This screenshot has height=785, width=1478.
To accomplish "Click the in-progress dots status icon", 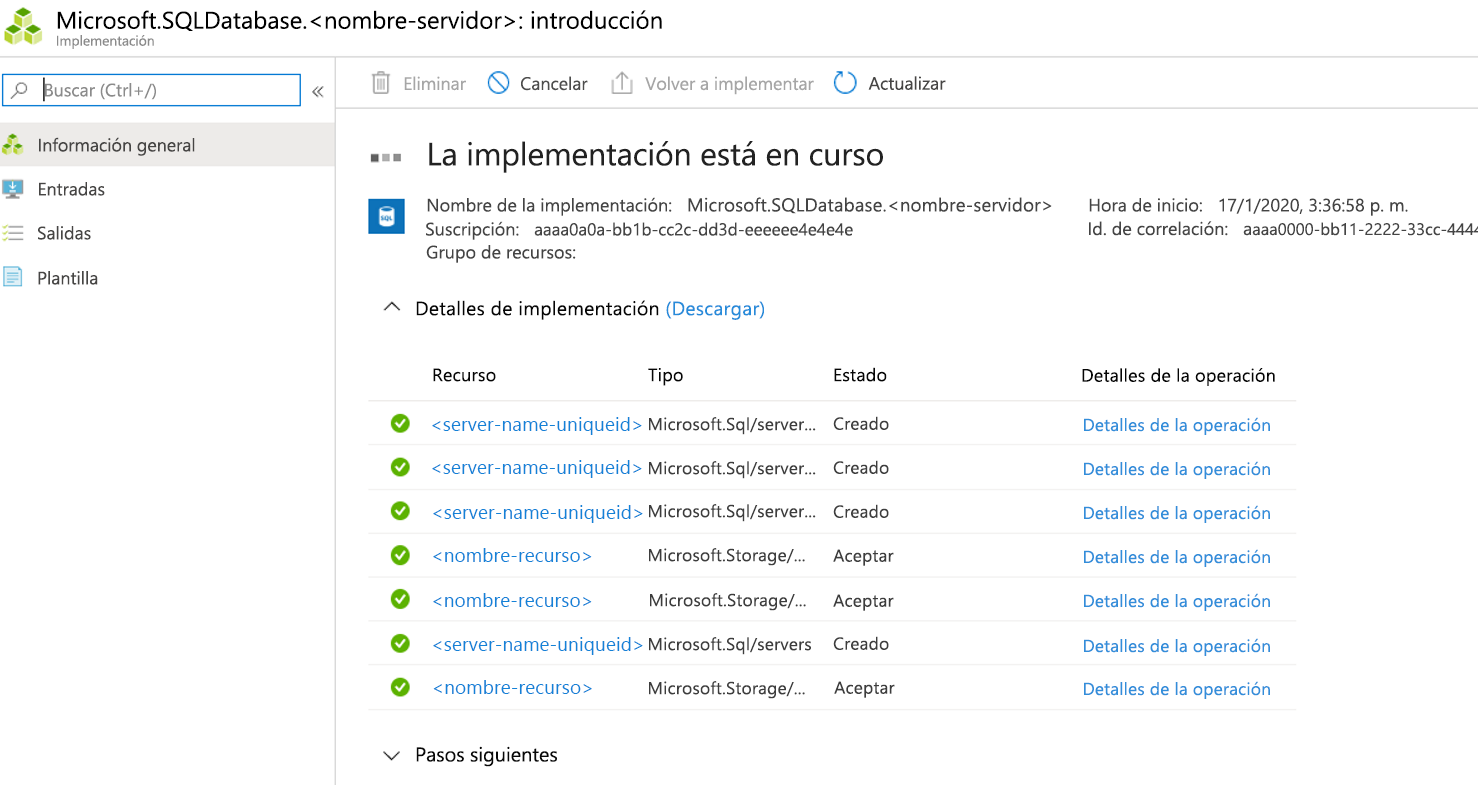I will pos(386,157).
